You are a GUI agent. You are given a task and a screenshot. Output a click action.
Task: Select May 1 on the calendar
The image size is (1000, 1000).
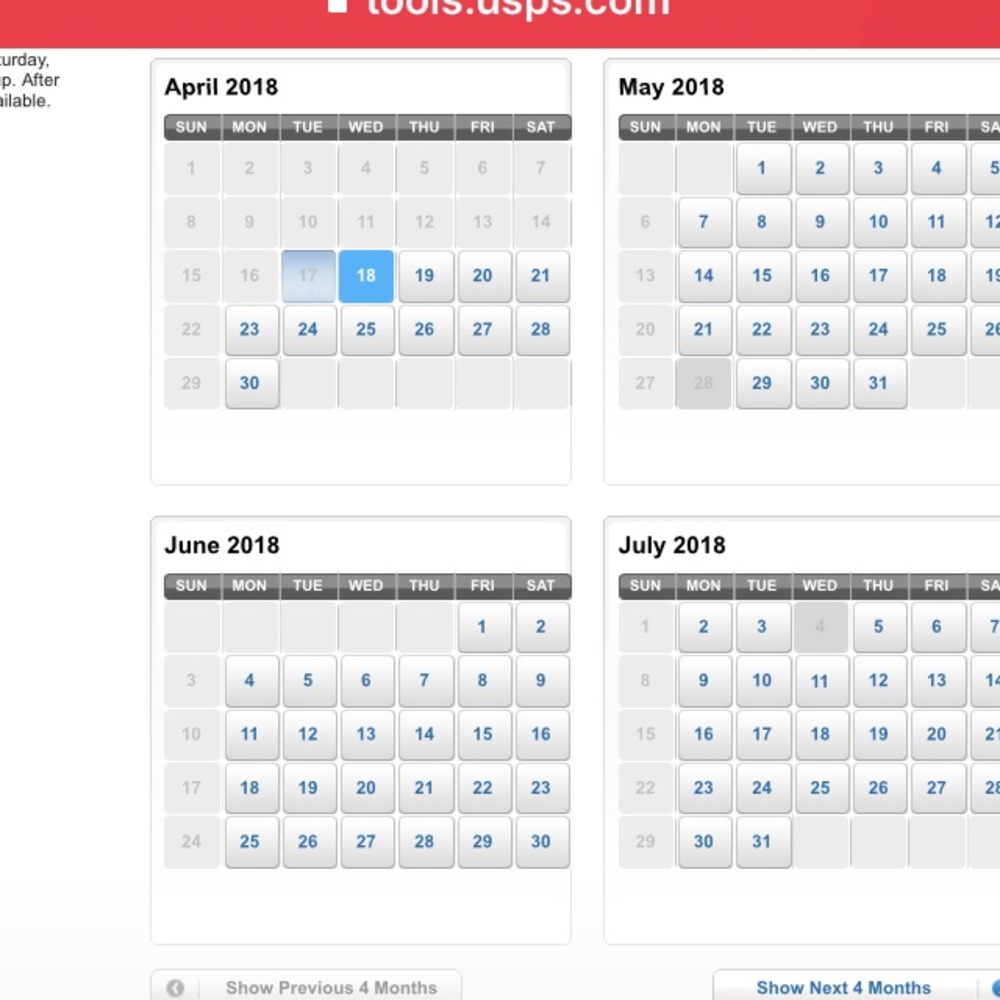coord(762,168)
